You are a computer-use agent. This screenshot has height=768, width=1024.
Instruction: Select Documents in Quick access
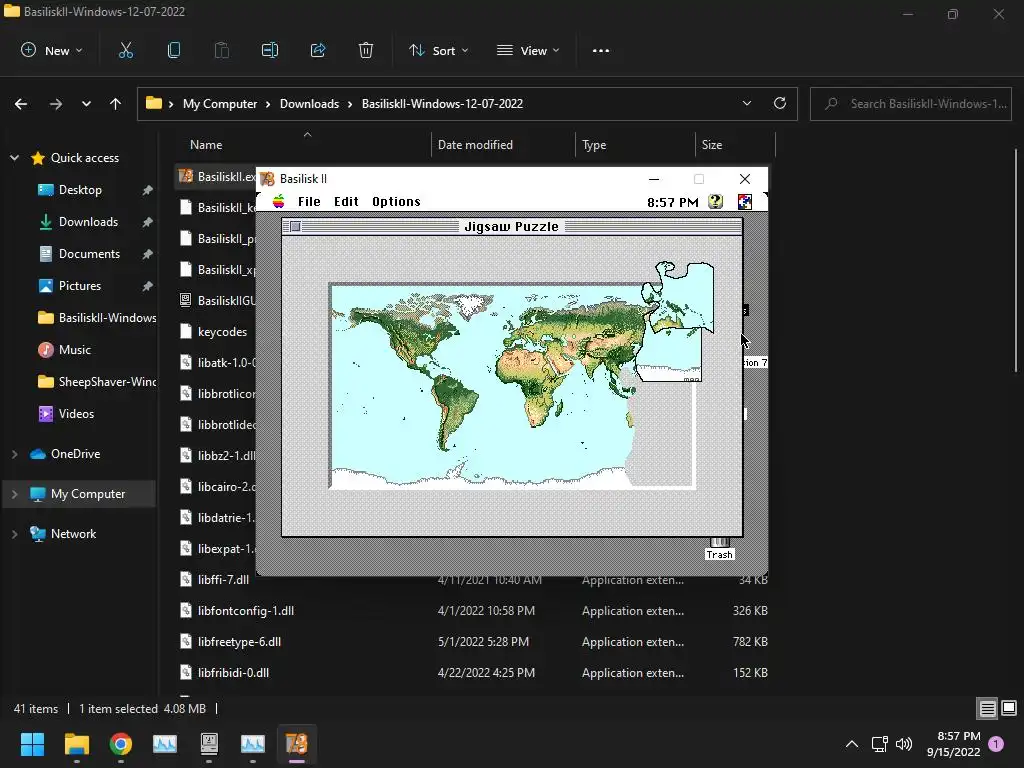(x=80, y=253)
